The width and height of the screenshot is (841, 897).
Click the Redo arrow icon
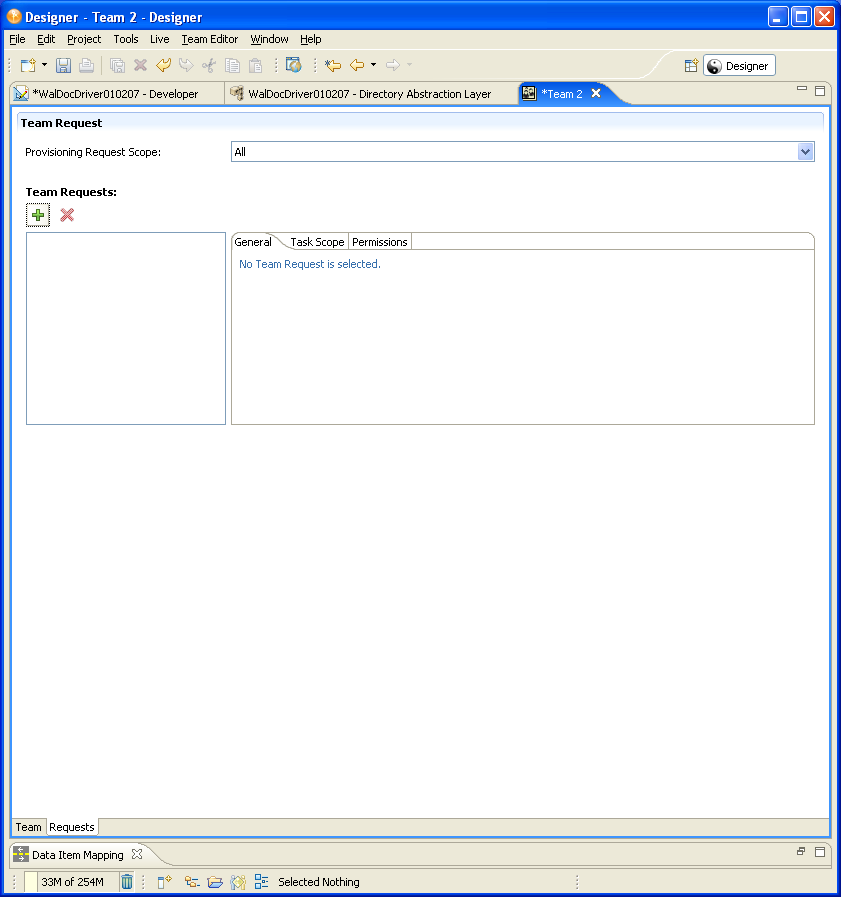pos(186,65)
